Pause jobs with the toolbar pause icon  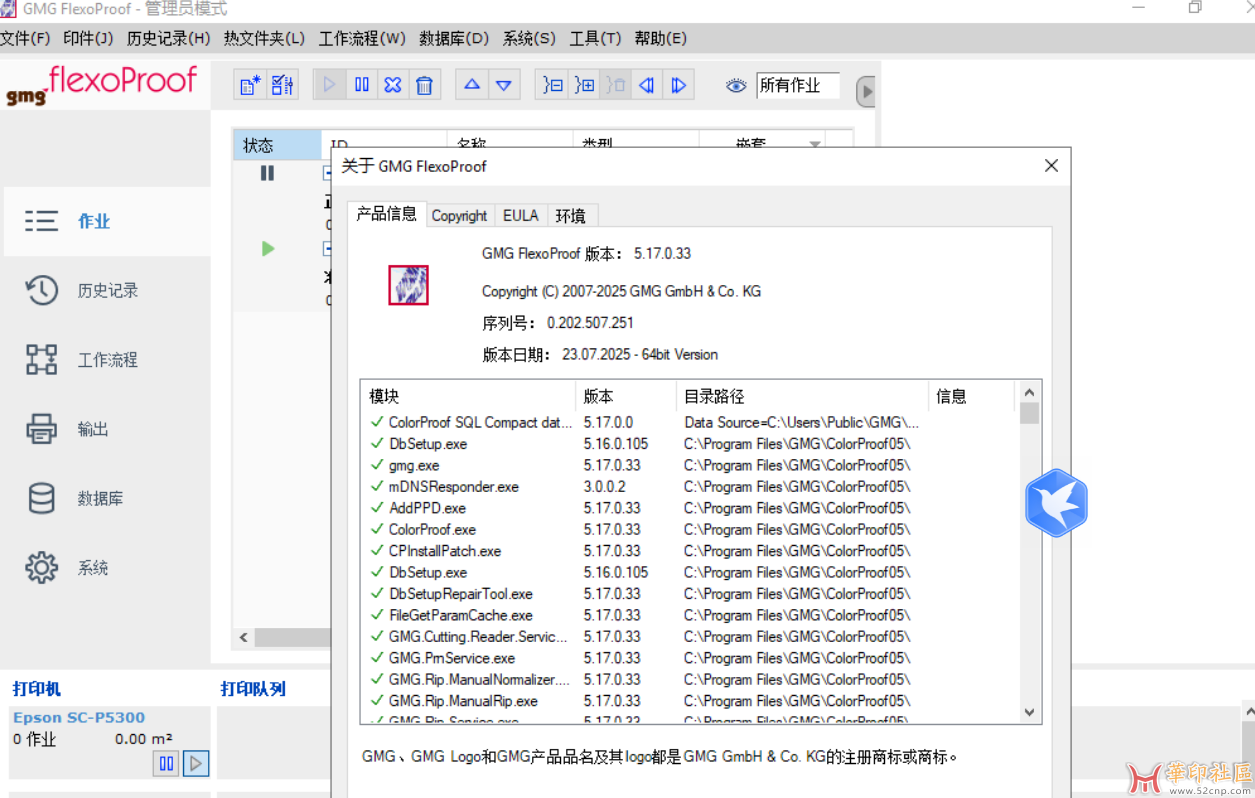362,85
